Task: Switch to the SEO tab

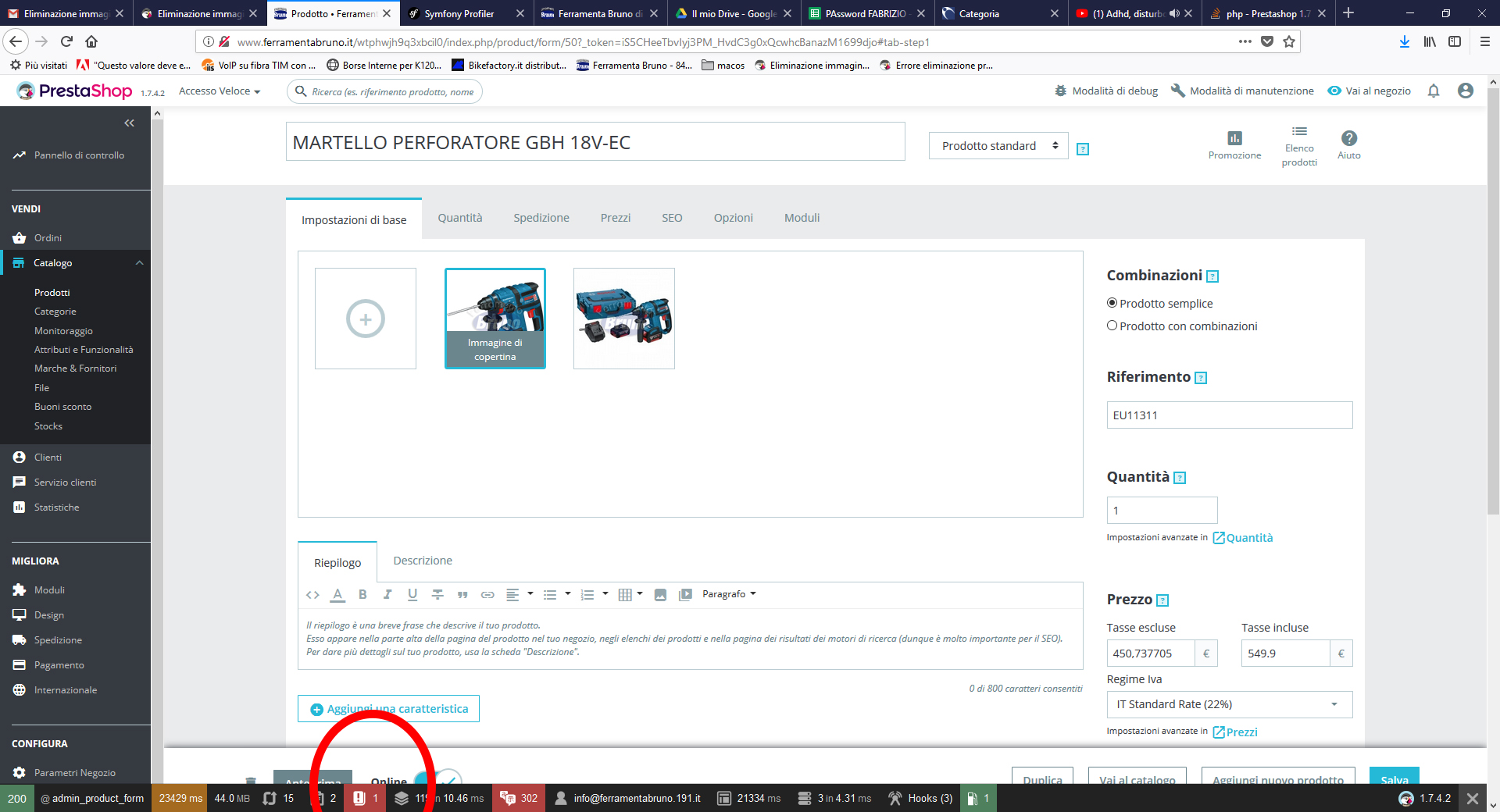Action: (x=672, y=218)
